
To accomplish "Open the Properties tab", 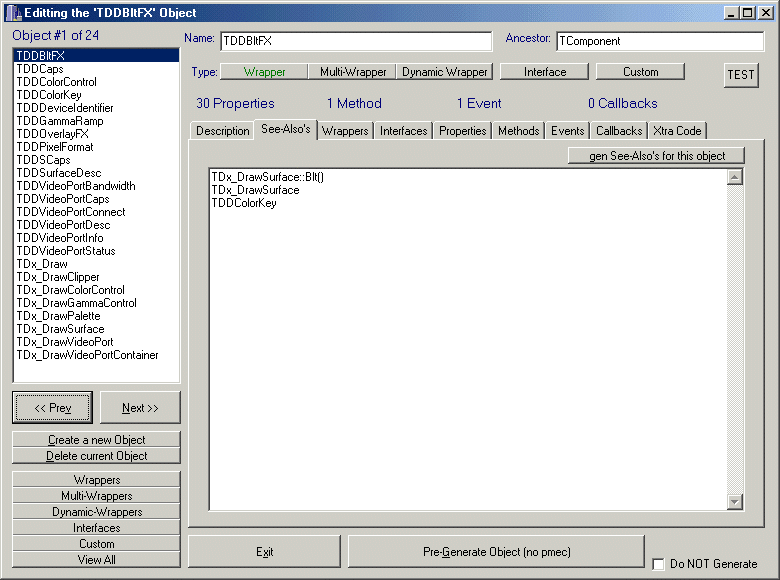I will [x=462, y=131].
